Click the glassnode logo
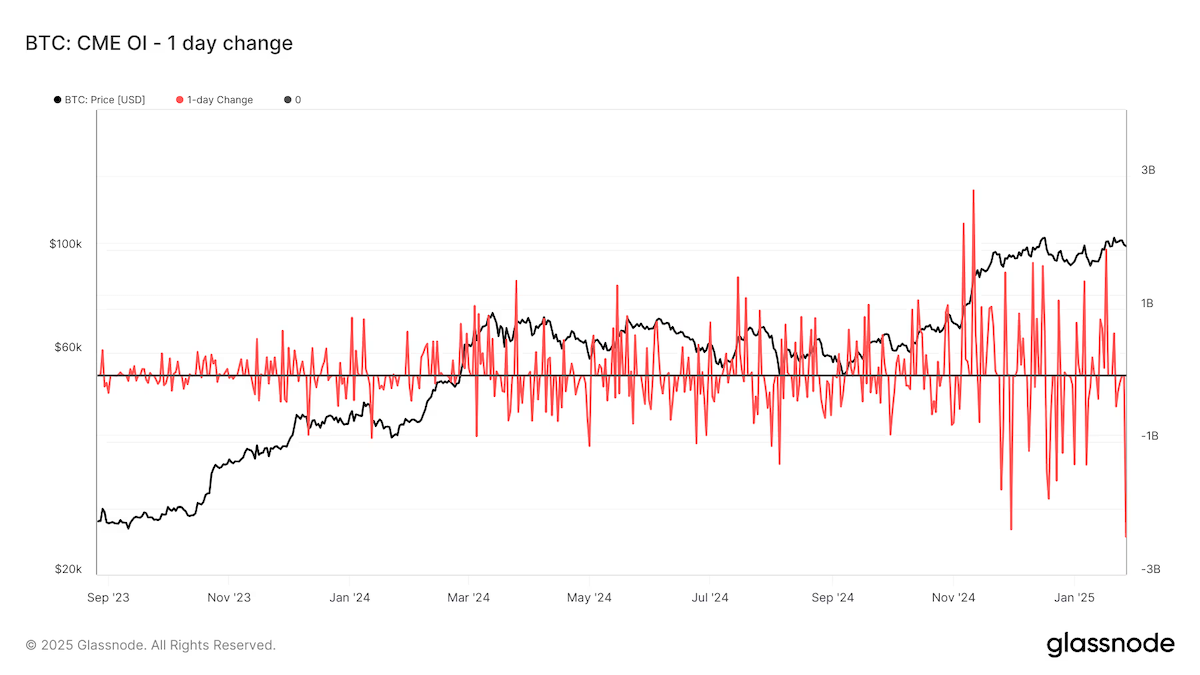This screenshot has height=675, width=1200. pyautogui.click(x=1110, y=645)
